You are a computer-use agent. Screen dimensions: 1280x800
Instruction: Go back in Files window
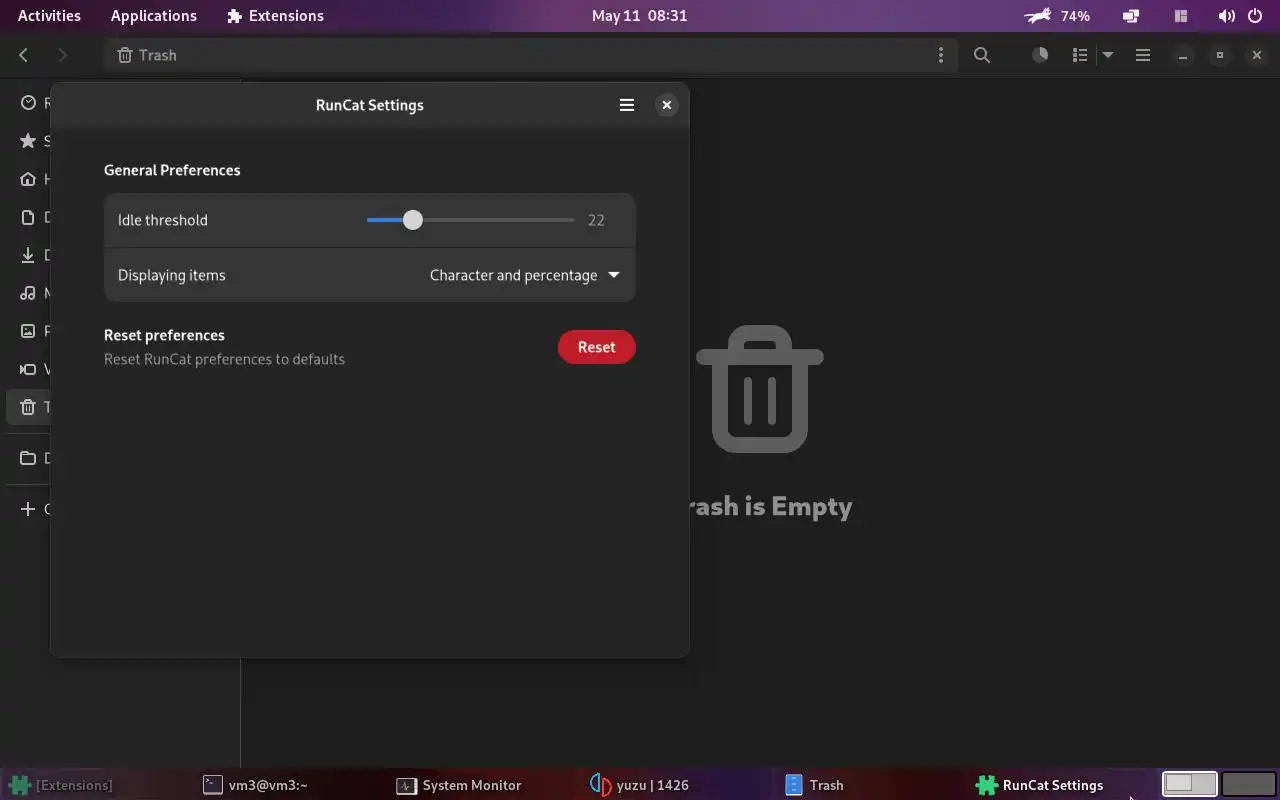(x=24, y=55)
